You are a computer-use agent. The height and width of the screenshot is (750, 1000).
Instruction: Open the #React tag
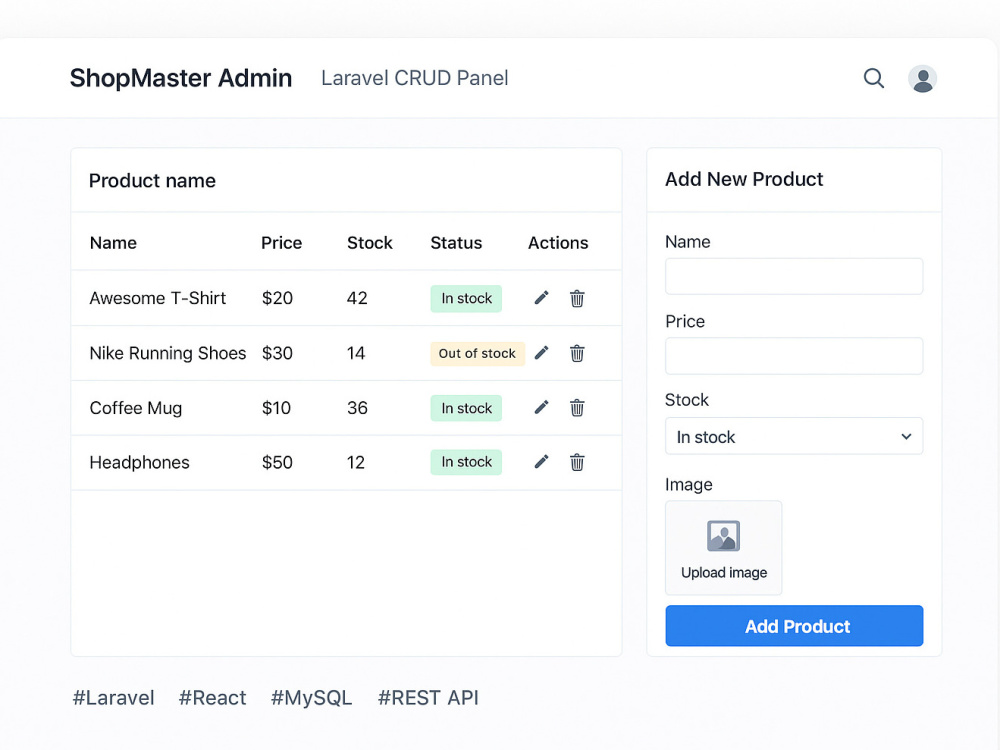pyautogui.click(x=212, y=698)
